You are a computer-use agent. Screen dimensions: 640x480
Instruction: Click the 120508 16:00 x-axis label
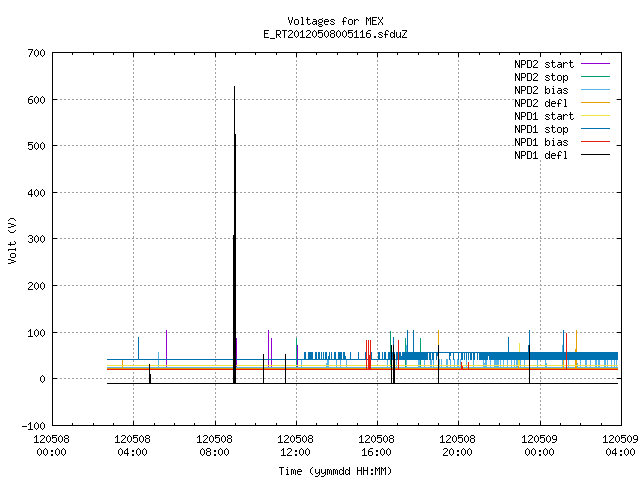376,446
